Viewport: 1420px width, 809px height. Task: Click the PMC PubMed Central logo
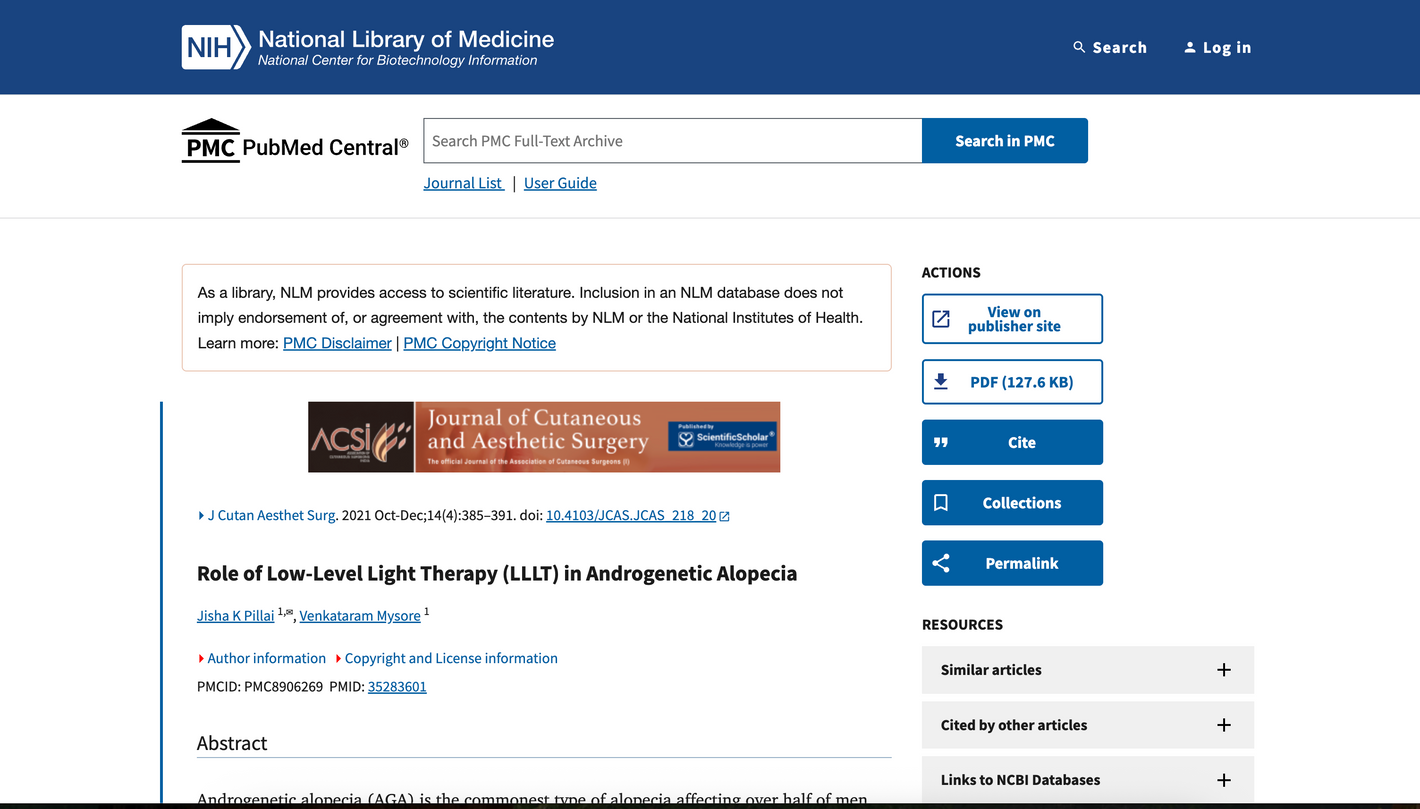(294, 142)
